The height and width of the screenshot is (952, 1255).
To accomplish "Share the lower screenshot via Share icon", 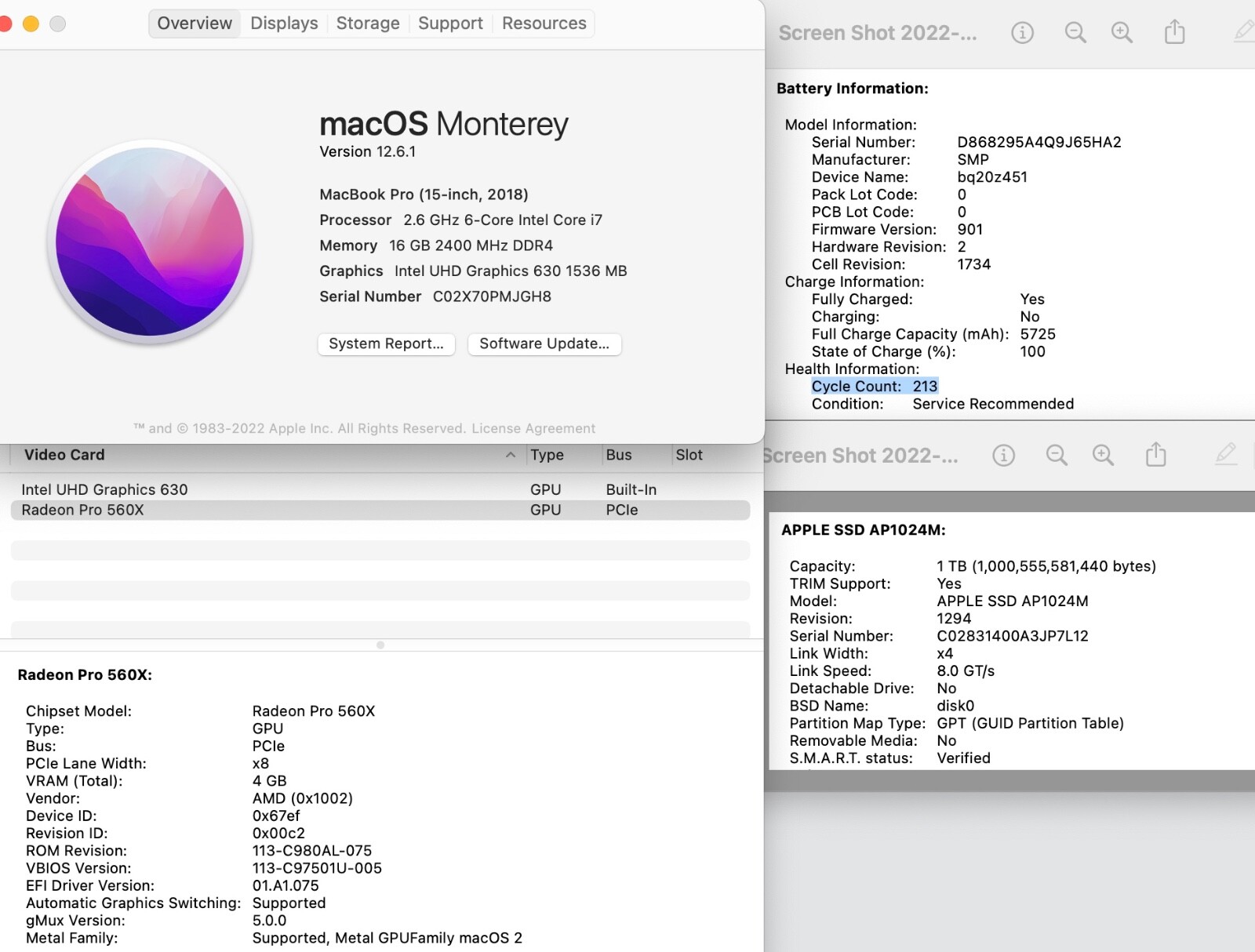I will point(1155,455).
